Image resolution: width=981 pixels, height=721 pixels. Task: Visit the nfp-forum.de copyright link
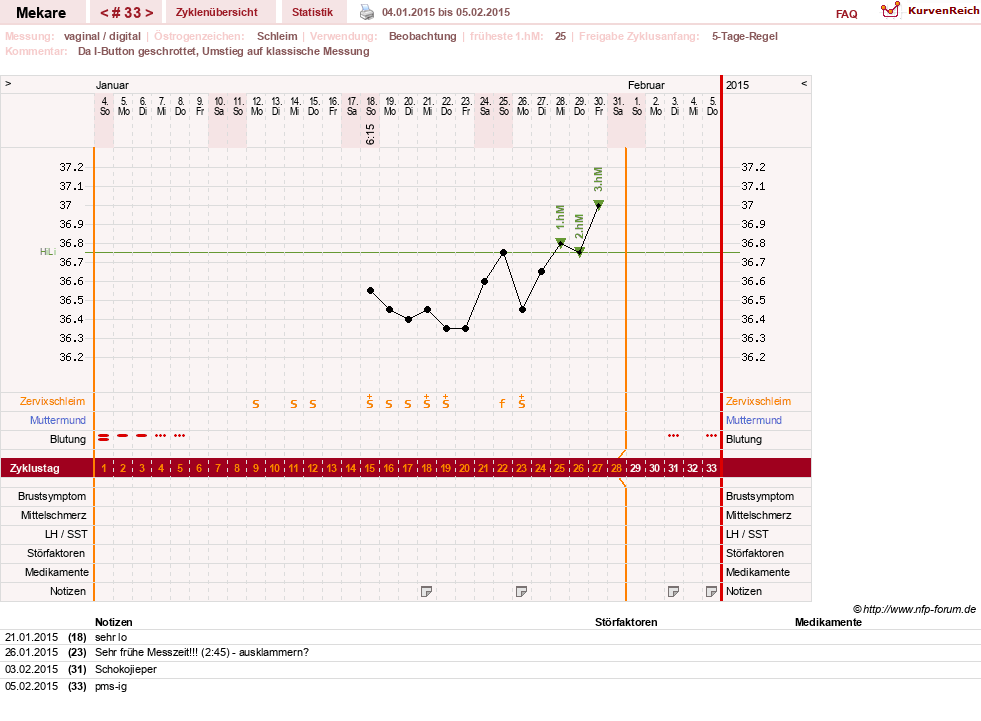click(914, 609)
